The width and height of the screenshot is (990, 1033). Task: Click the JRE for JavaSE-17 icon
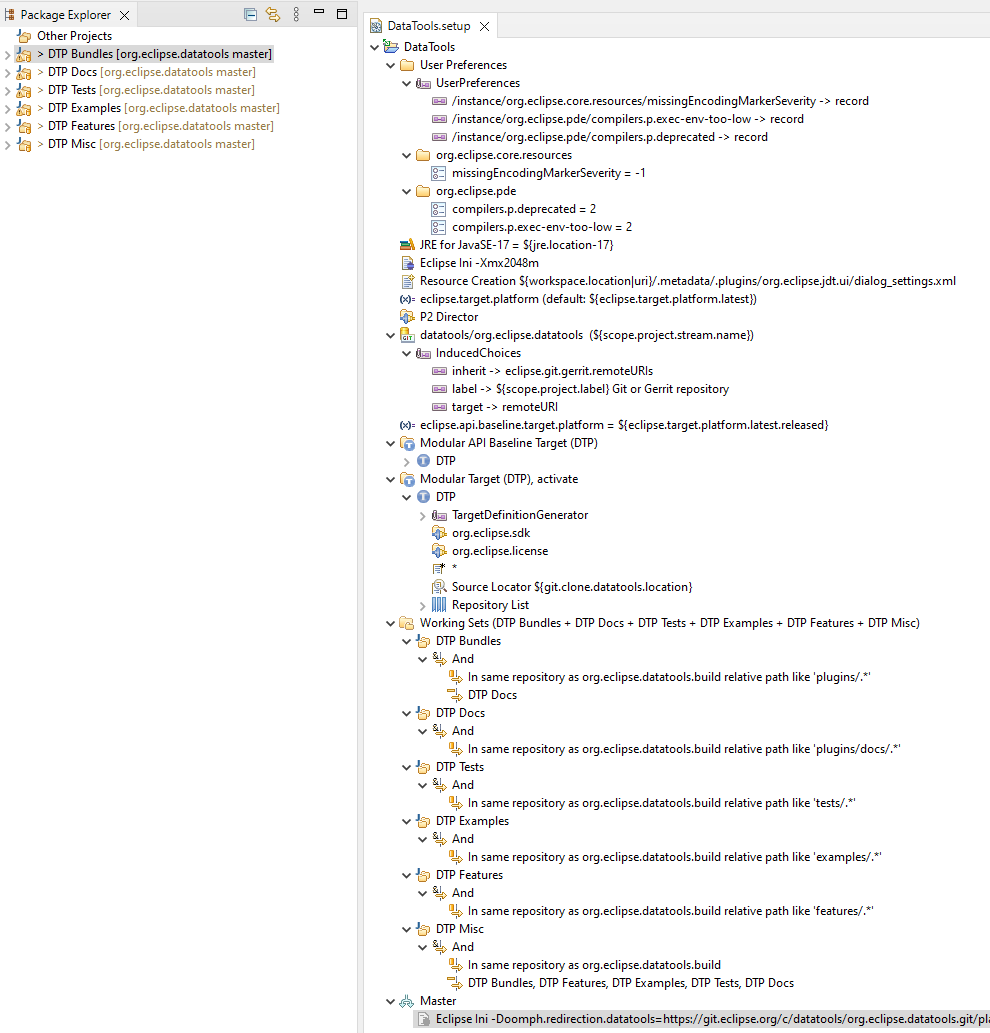[407, 245]
